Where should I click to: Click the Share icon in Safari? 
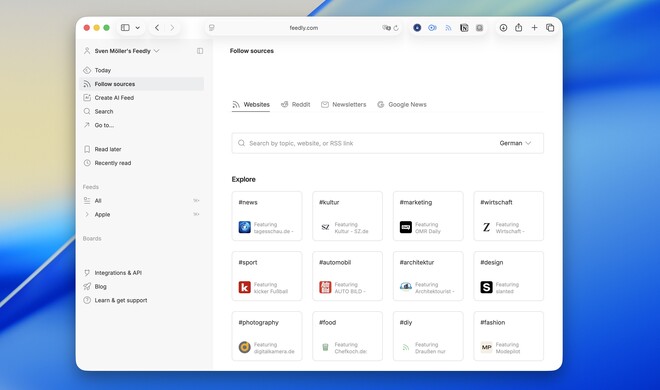pyautogui.click(x=519, y=27)
